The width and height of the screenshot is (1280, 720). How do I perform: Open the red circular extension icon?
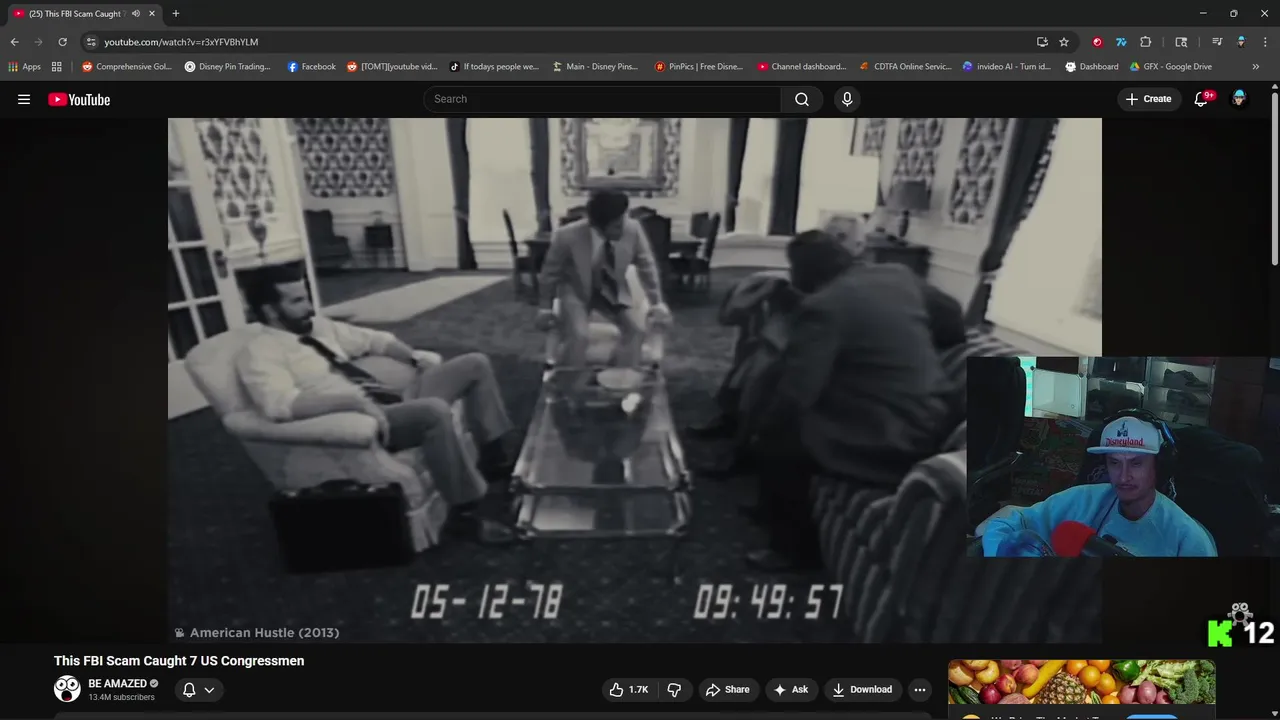tap(1097, 42)
